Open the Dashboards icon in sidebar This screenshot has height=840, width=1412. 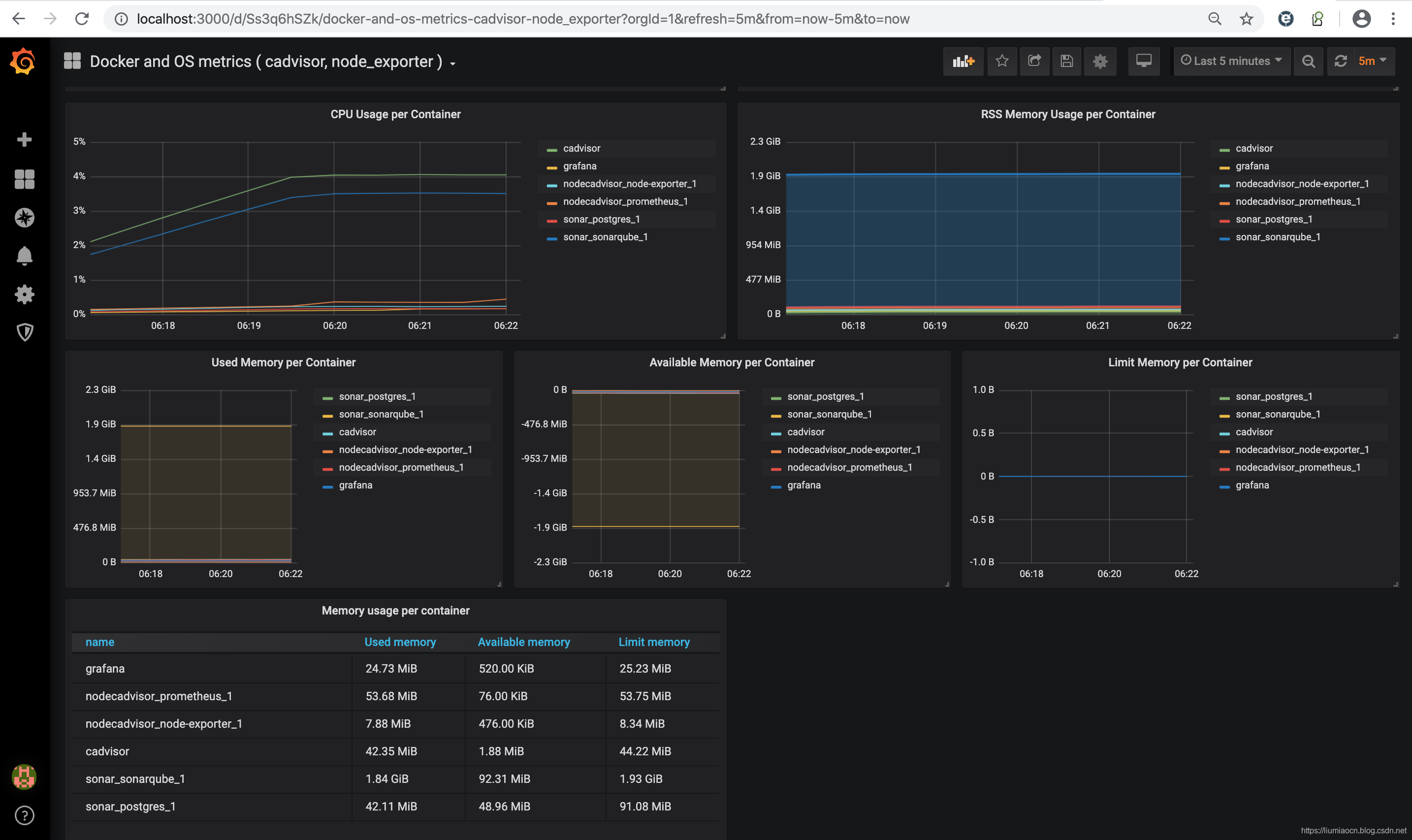click(x=24, y=179)
